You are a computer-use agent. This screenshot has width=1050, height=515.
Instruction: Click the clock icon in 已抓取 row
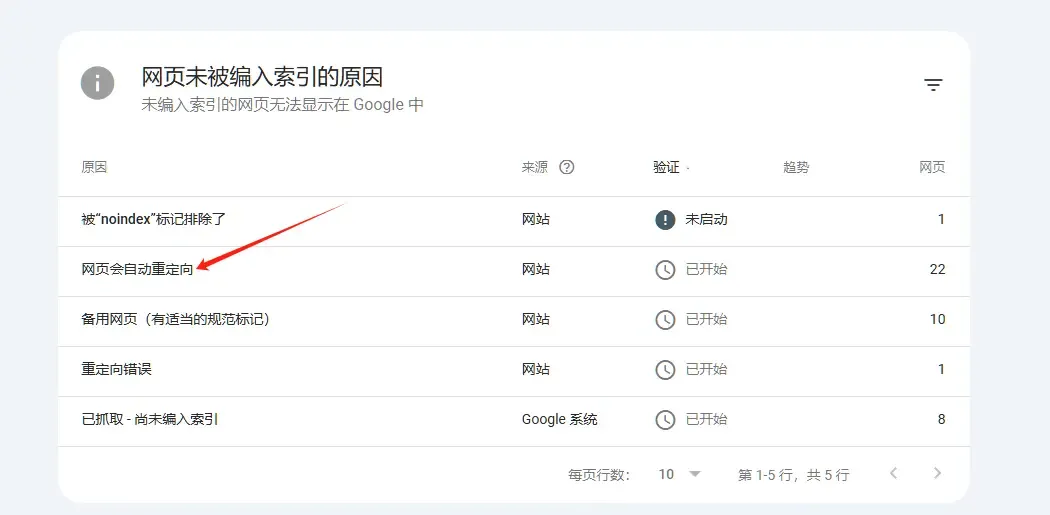[665, 420]
